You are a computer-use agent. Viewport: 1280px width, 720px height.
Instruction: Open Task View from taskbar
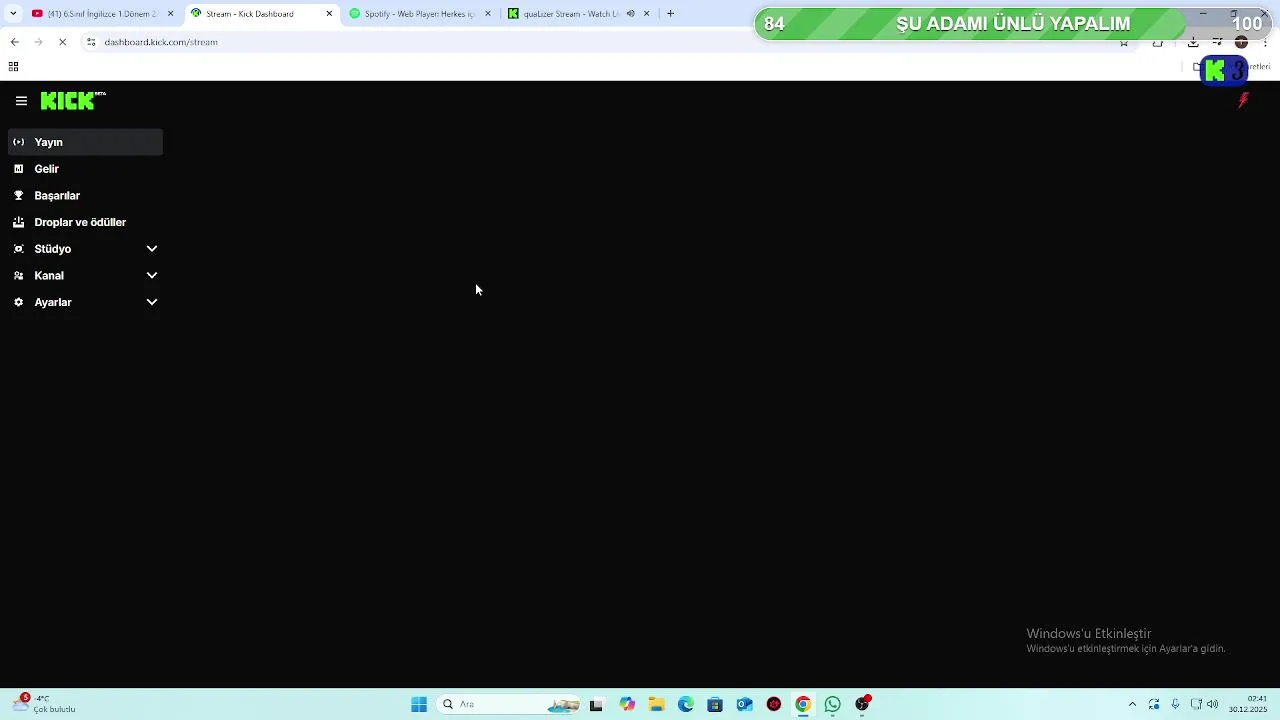click(x=597, y=704)
